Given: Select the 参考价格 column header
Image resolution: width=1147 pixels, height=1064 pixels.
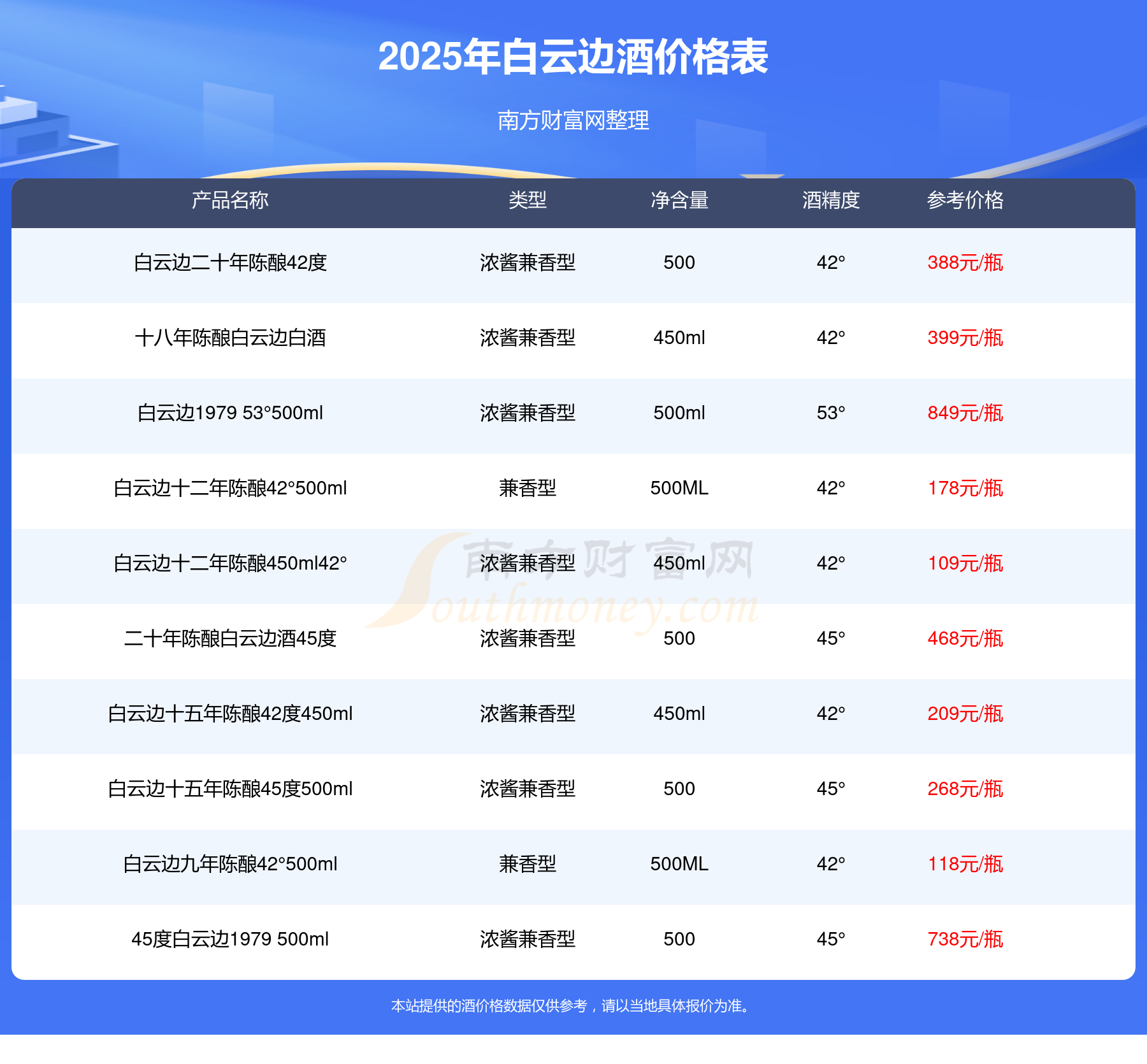Looking at the screenshot, I should [965, 200].
